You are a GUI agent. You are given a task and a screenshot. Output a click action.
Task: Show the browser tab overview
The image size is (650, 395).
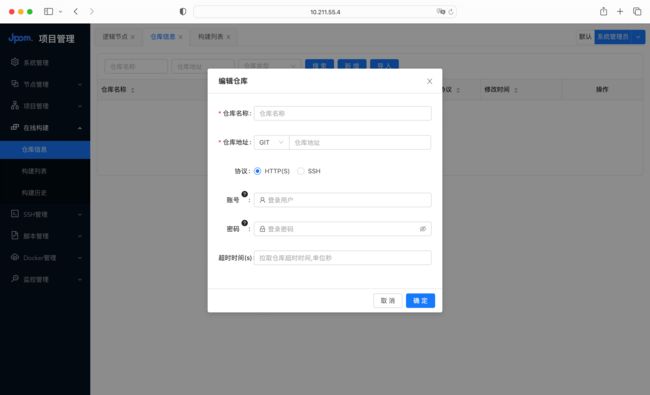pyautogui.click(x=637, y=12)
